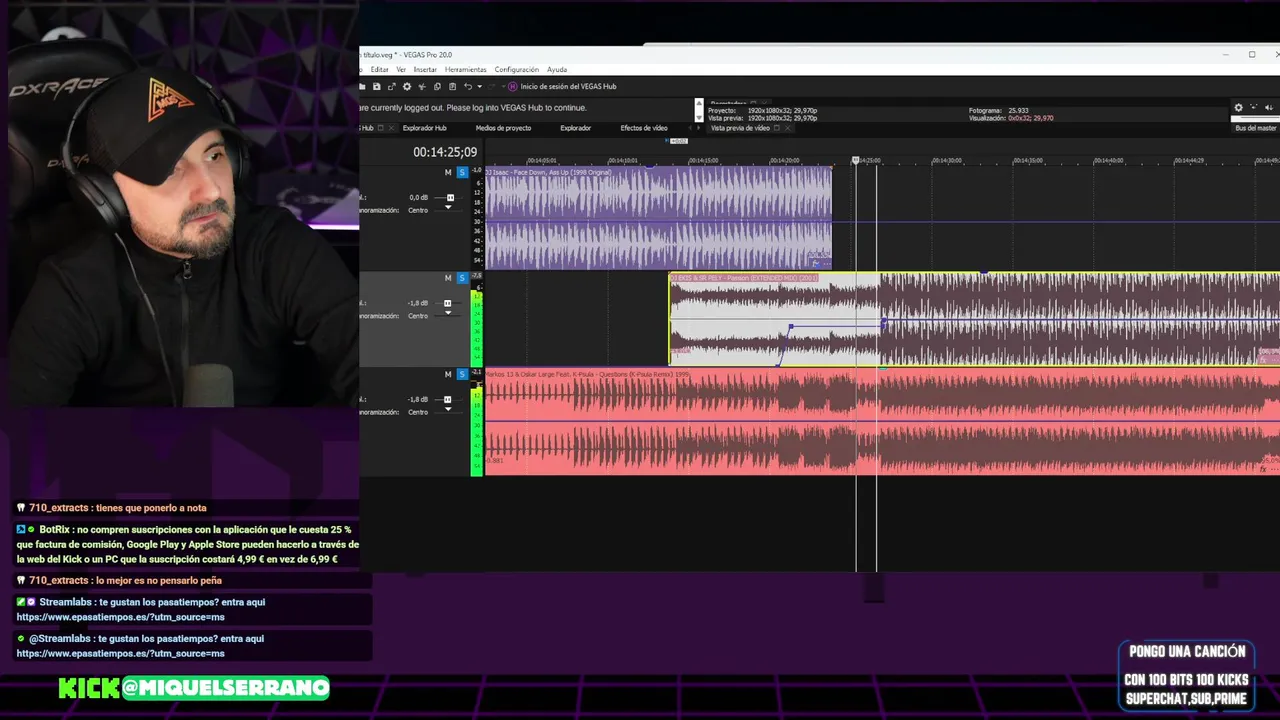Open the Ayuda menu
The width and height of the screenshot is (1280, 720).
557,69
